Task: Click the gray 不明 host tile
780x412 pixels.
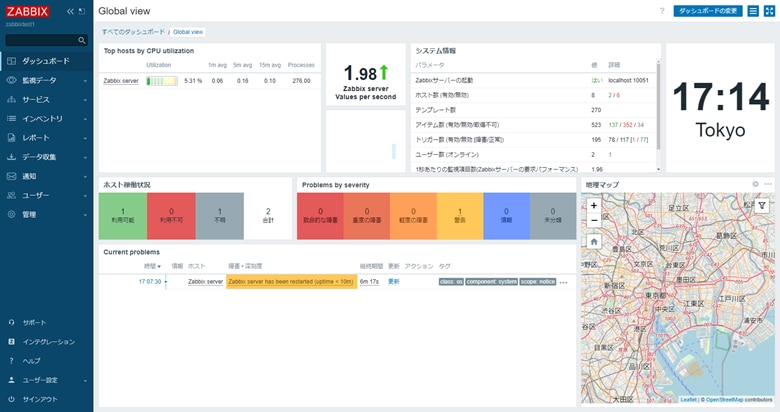Action: (x=219, y=216)
